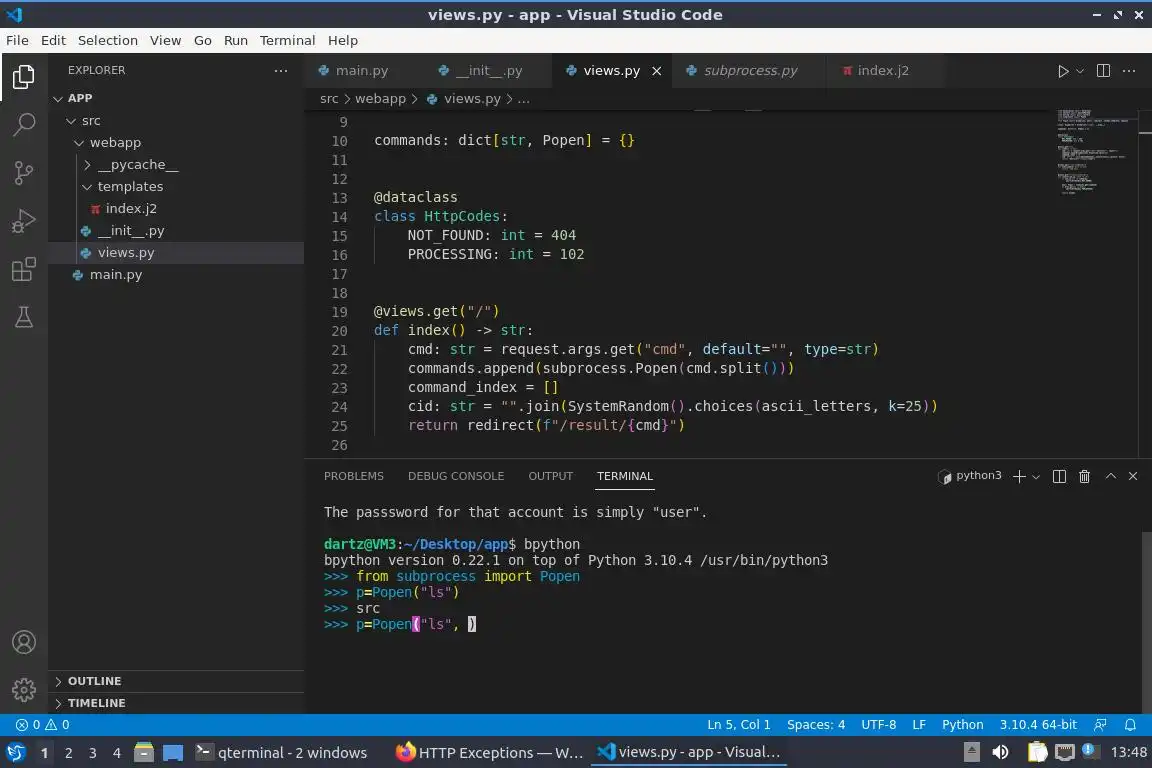
Task: Show the DEBUG CONSOLE panel tab
Action: pos(456,476)
